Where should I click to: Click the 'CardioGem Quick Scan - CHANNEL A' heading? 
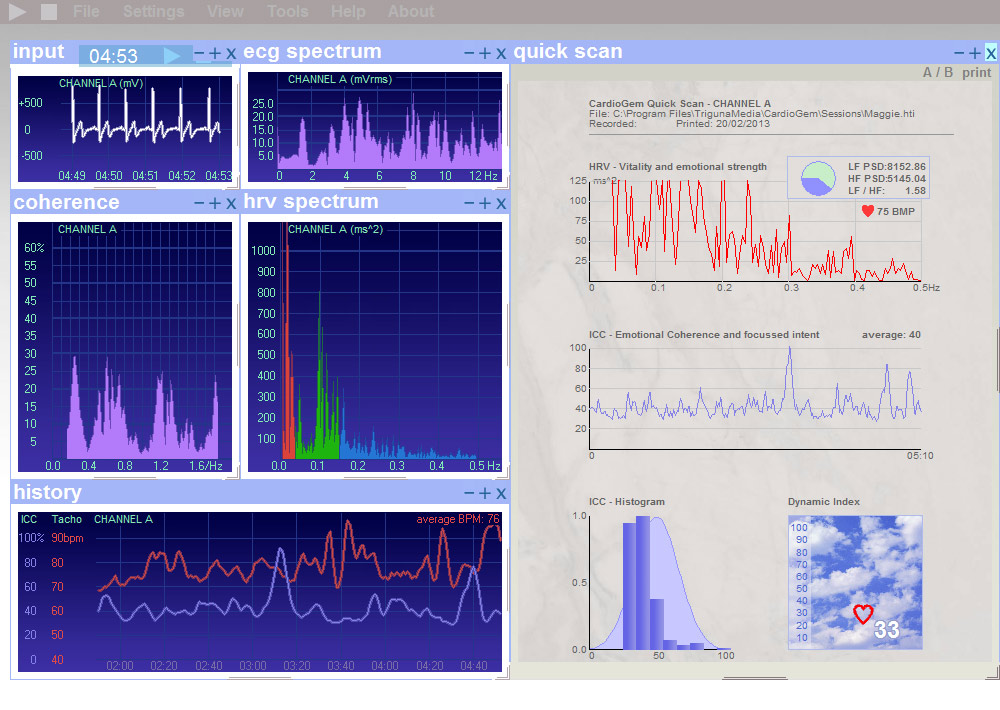[x=679, y=103]
